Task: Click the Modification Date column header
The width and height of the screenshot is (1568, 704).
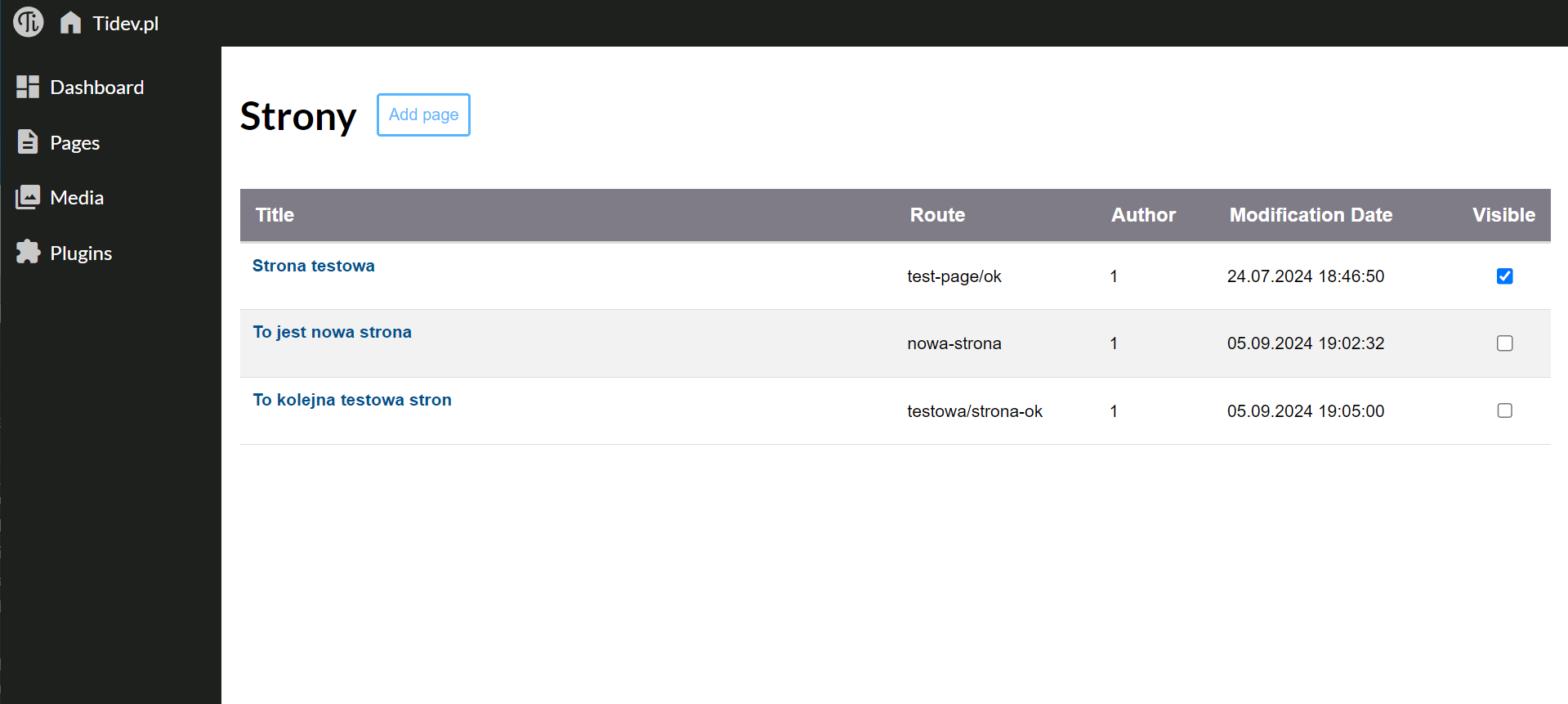Action: [1311, 215]
